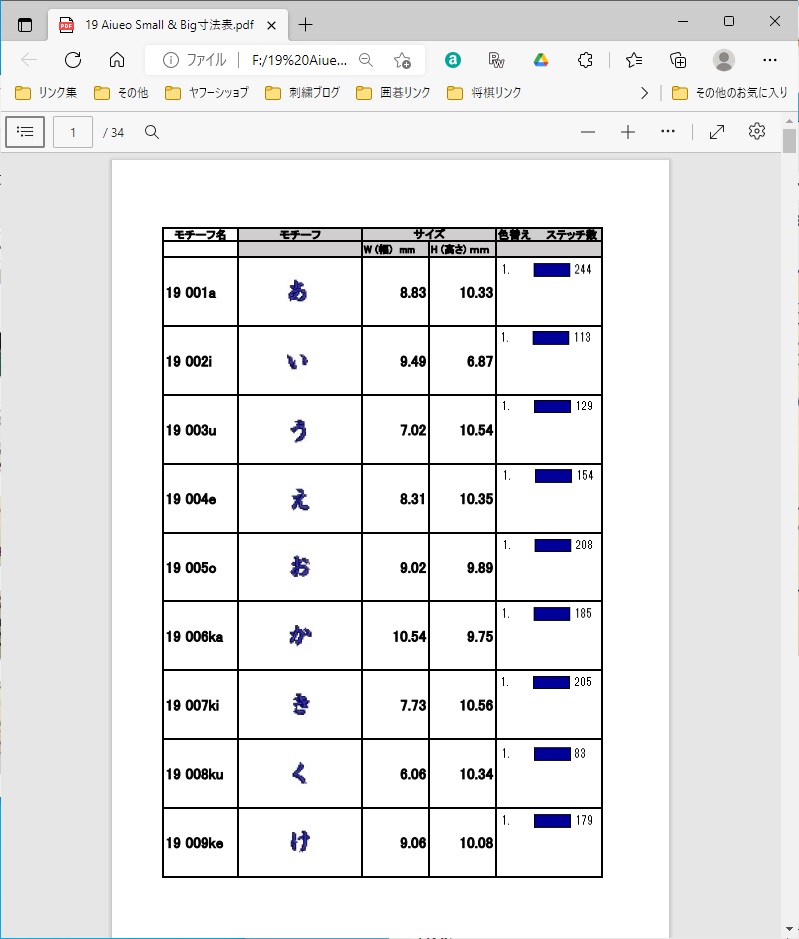The width and height of the screenshot is (799, 939).
Task: Go to the browser home page
Action: (117, 60)
